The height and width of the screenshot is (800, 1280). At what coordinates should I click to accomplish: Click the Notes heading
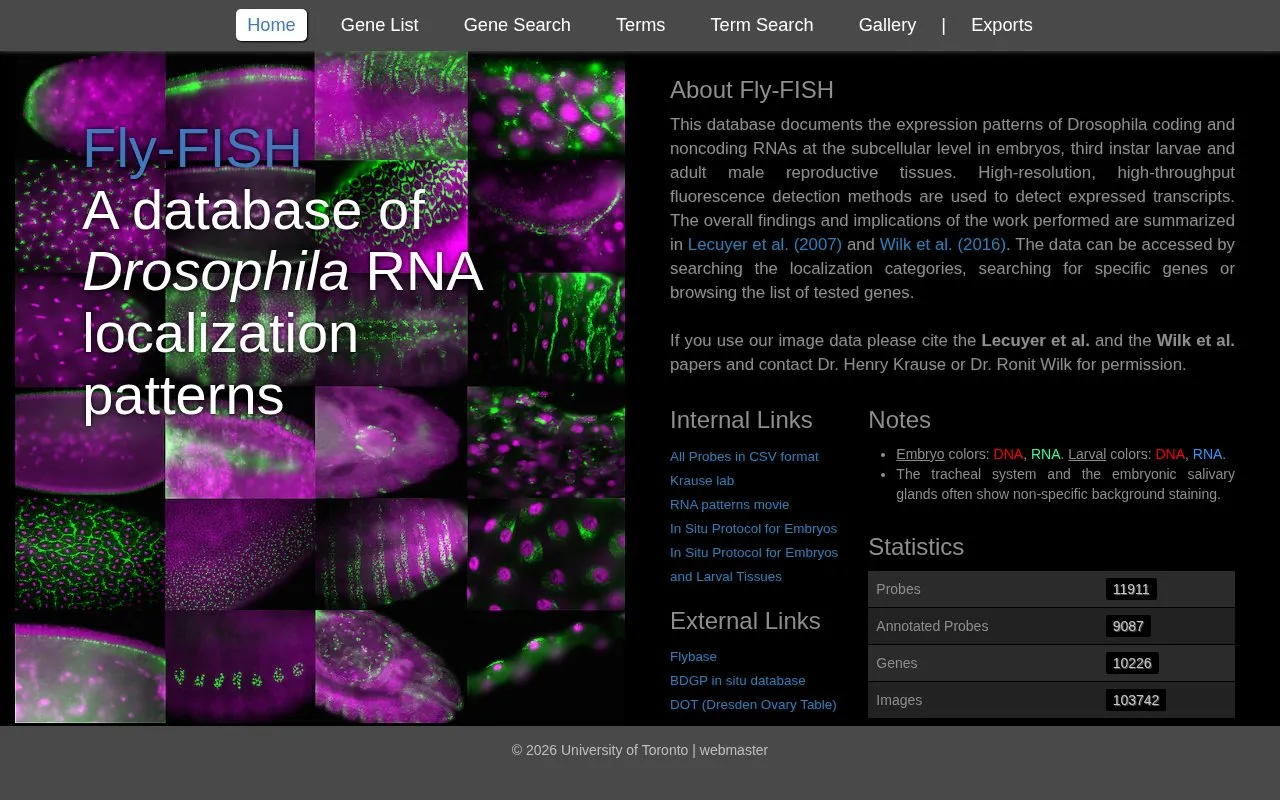(899, 420)
